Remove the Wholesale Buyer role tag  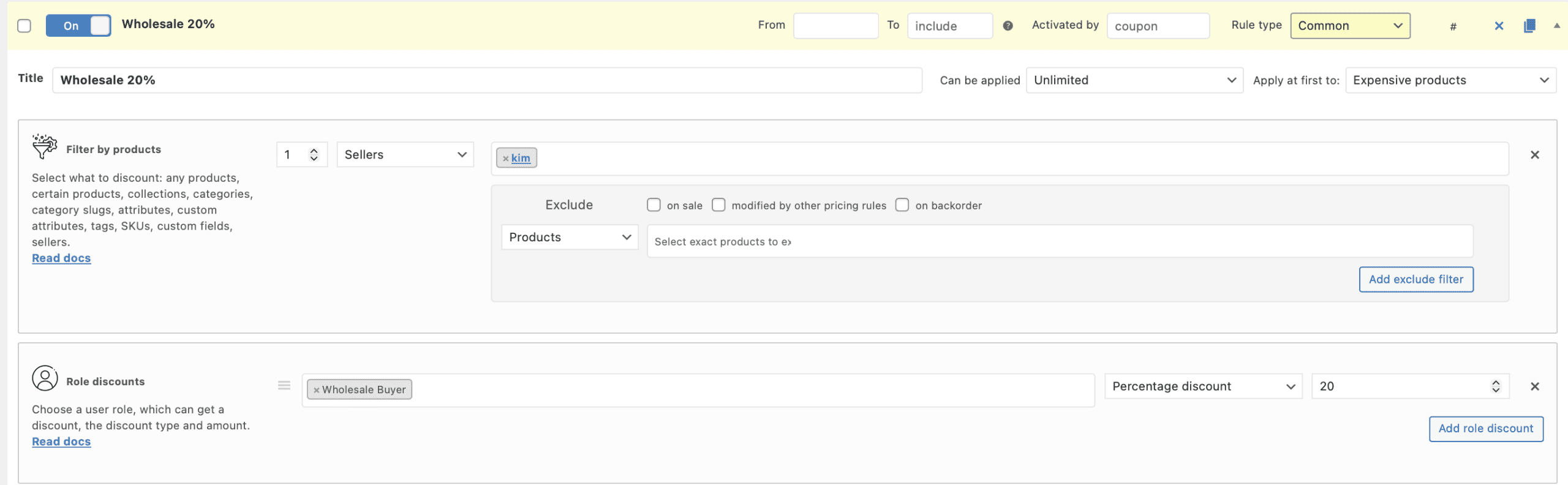pyautogui.click(x=316, y=390)
